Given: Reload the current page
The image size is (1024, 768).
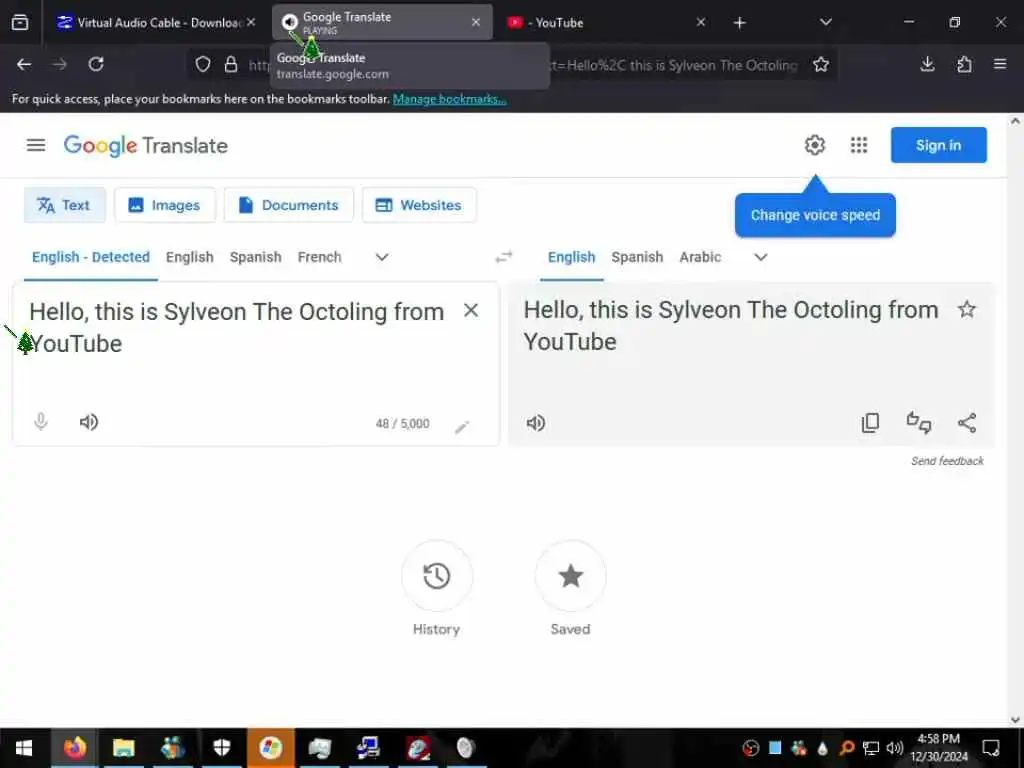Looking at the screenshot, I should coord(96,64).
